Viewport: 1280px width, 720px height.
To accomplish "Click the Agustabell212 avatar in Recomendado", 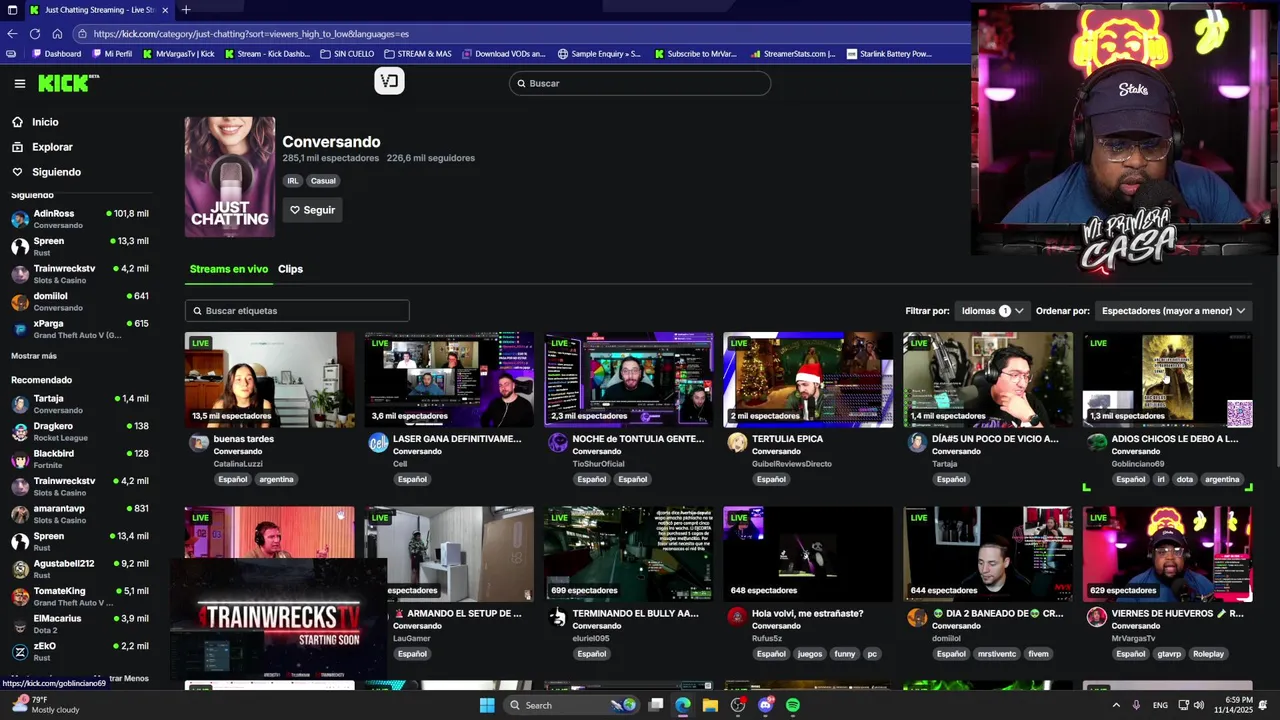I will click(x=20, y=569).
